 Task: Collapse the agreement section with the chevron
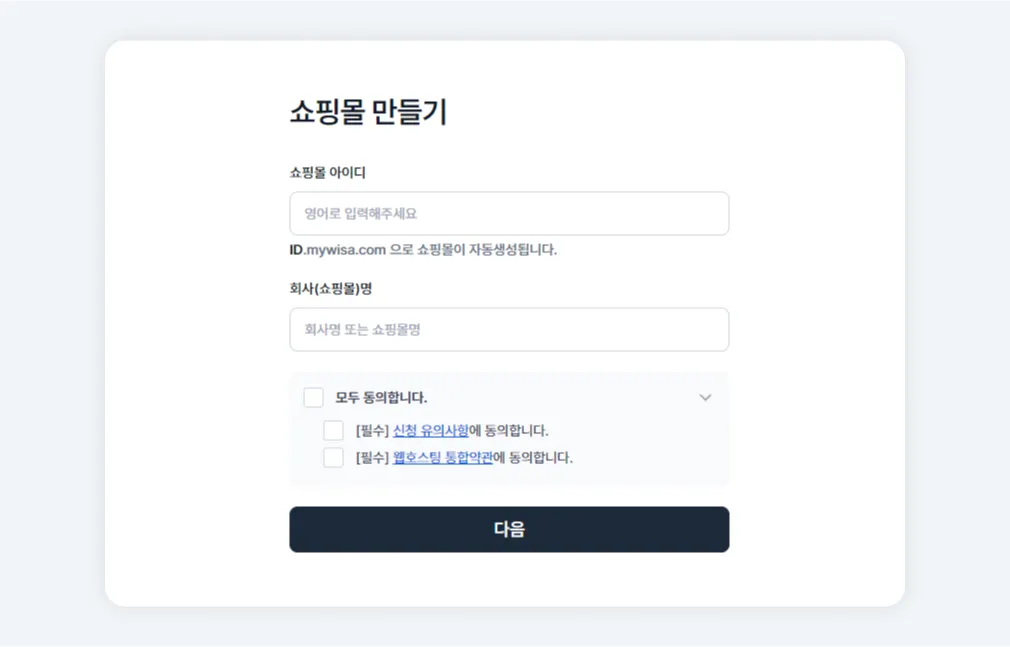pos(705,397)
